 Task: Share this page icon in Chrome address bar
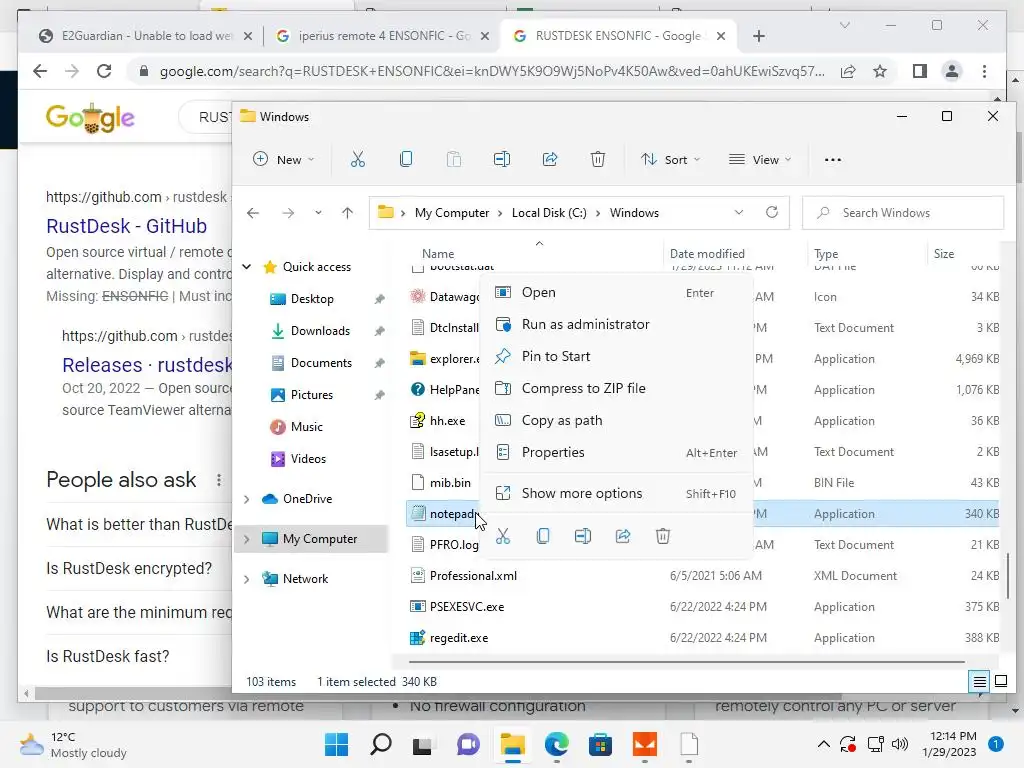pos(848,71)
